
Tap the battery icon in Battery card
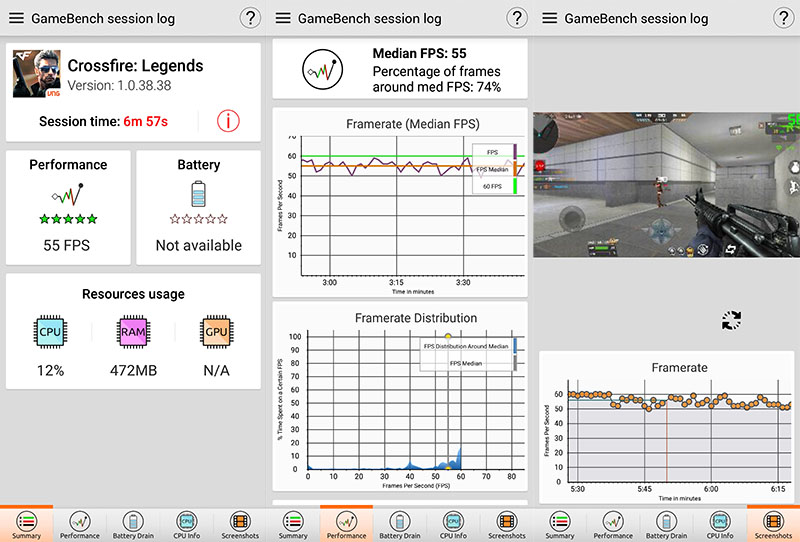198,194
